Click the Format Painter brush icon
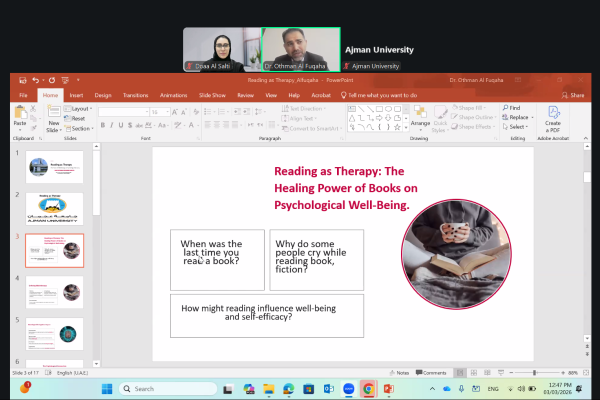Screen dimensions: 600x400 [x=34, y=128]
